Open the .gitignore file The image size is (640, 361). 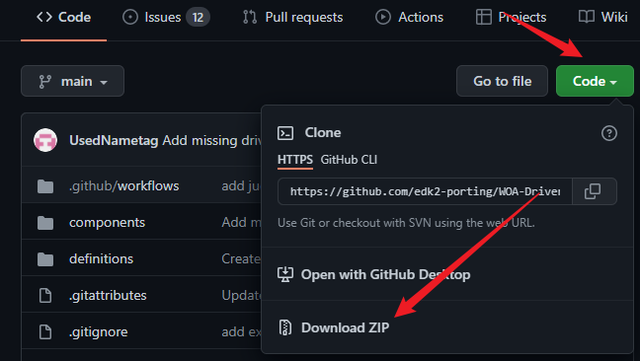[98, 332]
